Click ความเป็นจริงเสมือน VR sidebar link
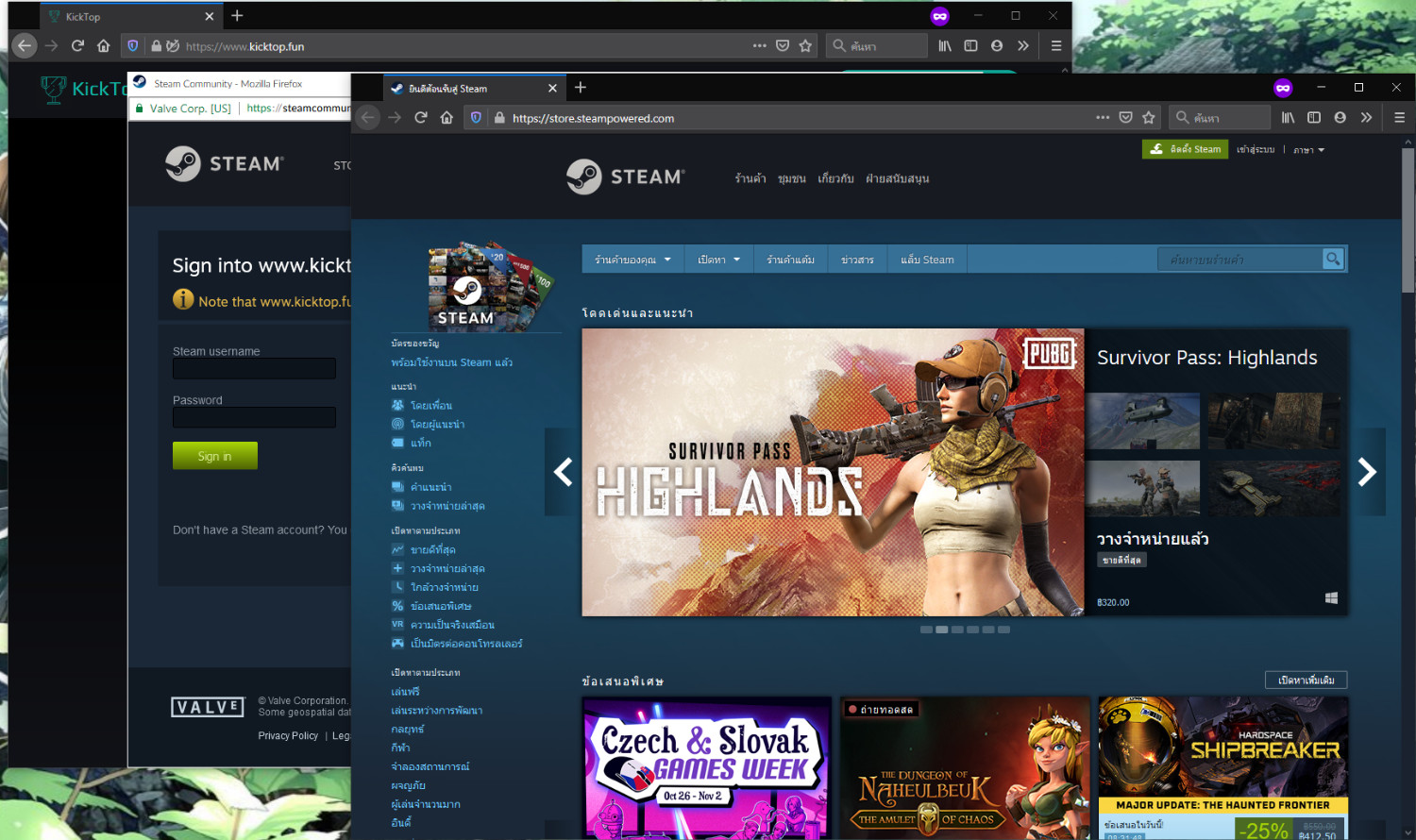This screenshot has width=1416, height=840. (x=451, y=625)
